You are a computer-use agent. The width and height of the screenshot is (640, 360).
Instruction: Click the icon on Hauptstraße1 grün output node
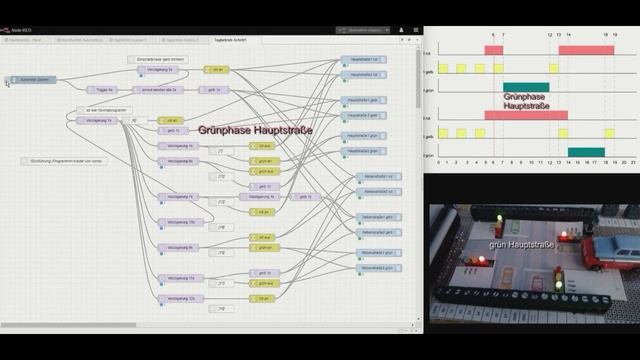point(383,136)
